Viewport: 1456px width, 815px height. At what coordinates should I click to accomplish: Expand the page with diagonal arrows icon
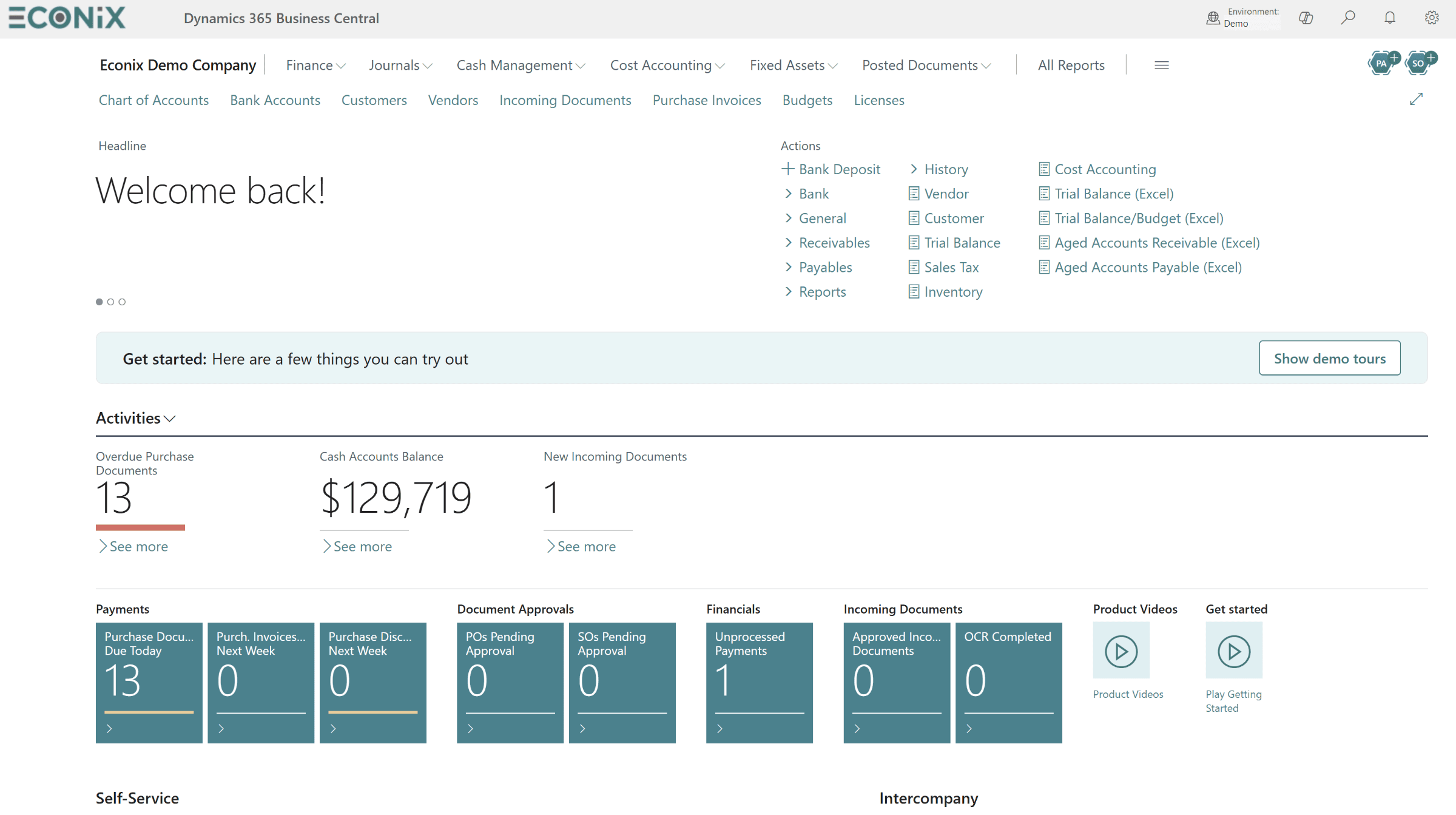pos(1416,100)
